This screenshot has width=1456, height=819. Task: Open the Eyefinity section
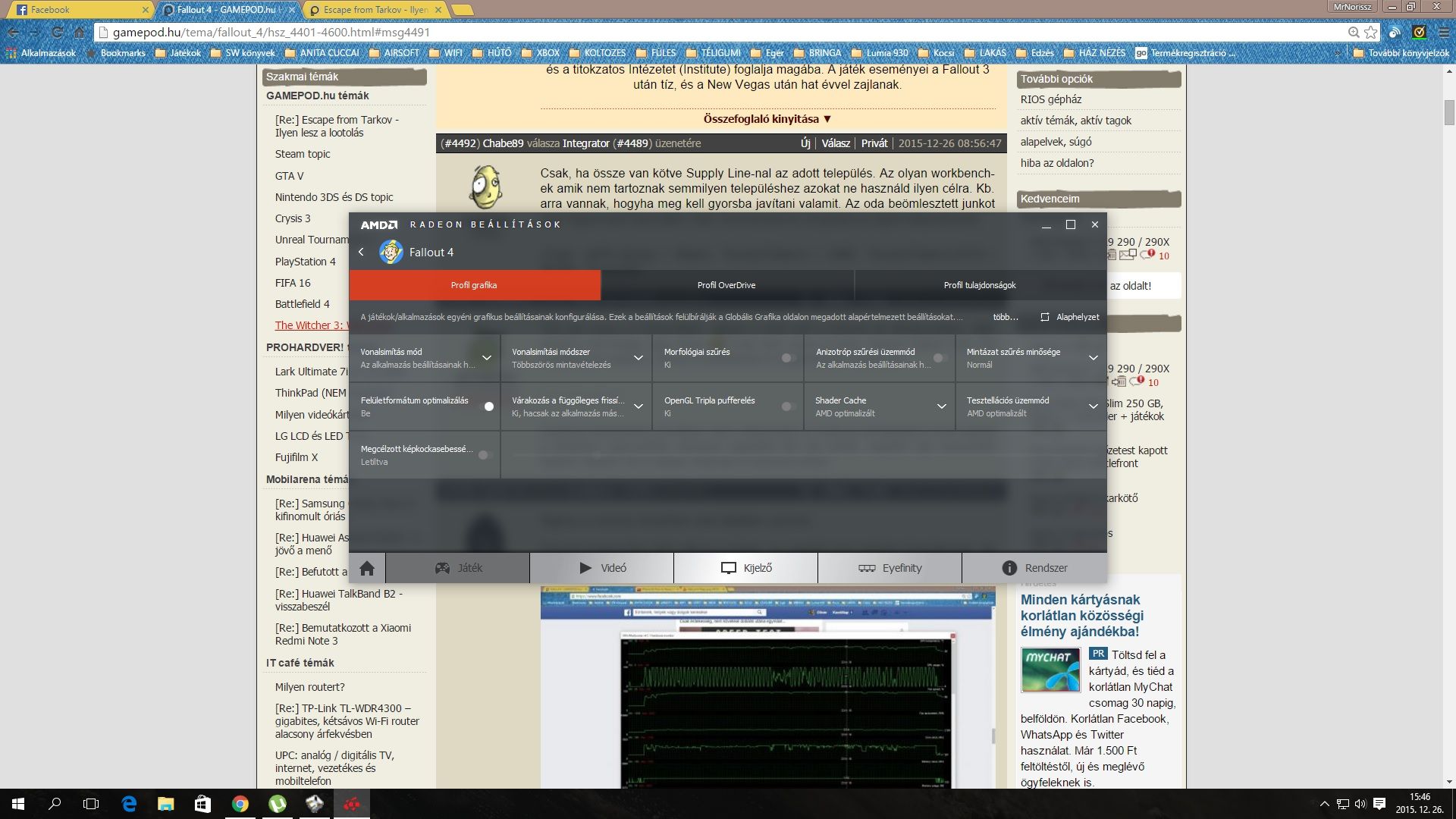coord(890,568)
